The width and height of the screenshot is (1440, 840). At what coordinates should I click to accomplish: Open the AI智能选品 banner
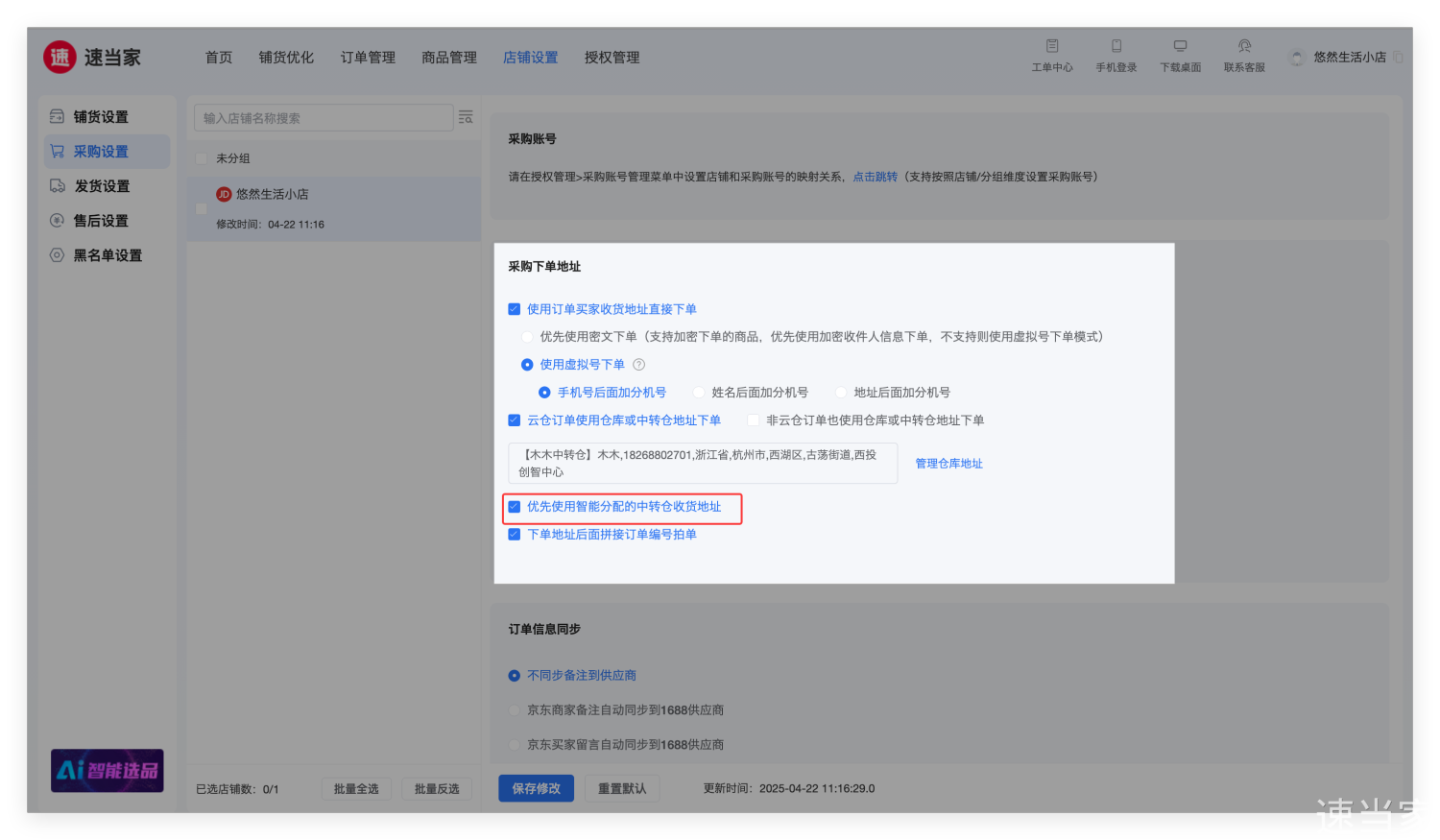pyautogui.click(x=108, y=770)
